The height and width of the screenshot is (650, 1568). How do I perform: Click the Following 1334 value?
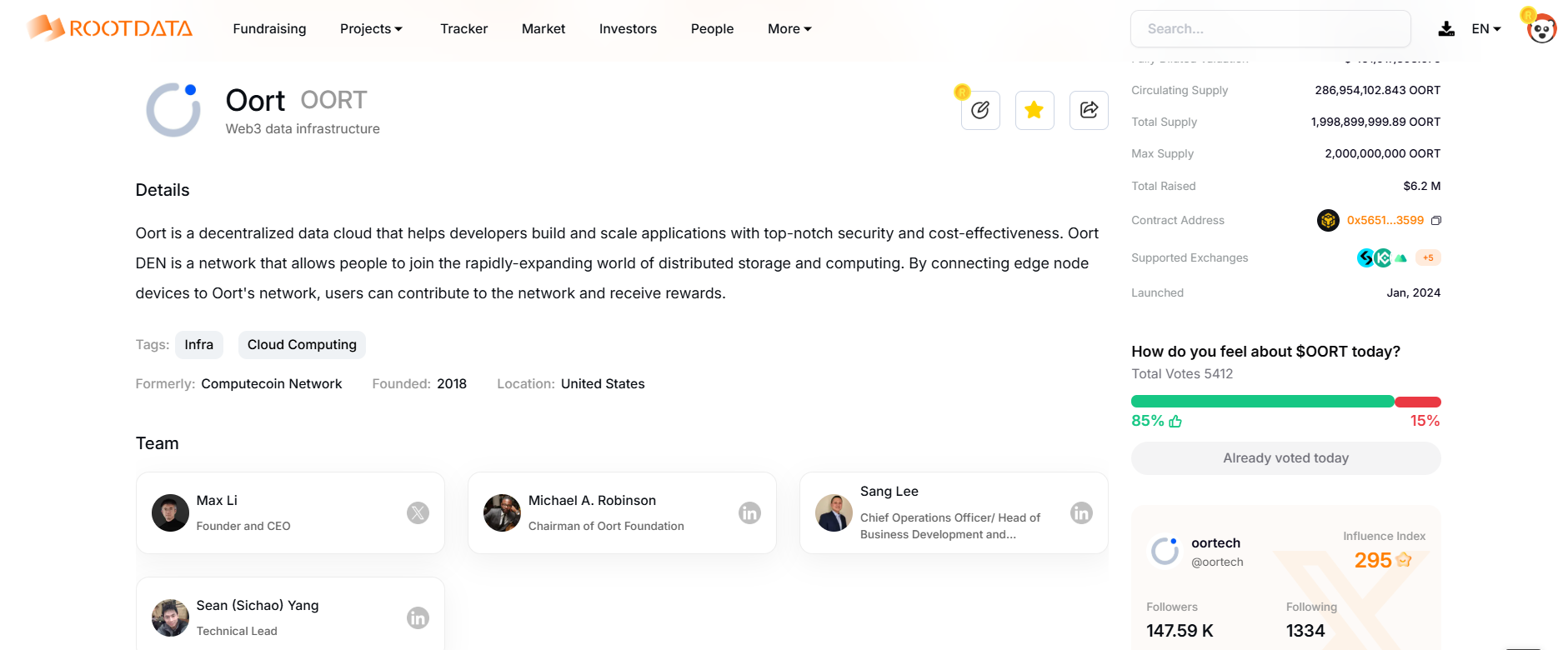[1305, 631]
